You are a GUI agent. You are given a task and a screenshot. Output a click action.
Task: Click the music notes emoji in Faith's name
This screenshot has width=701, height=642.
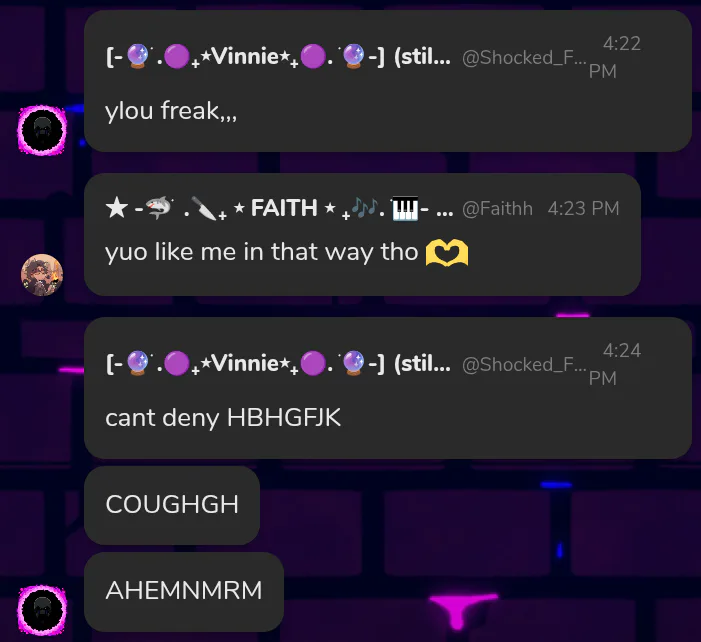[365, 207]
